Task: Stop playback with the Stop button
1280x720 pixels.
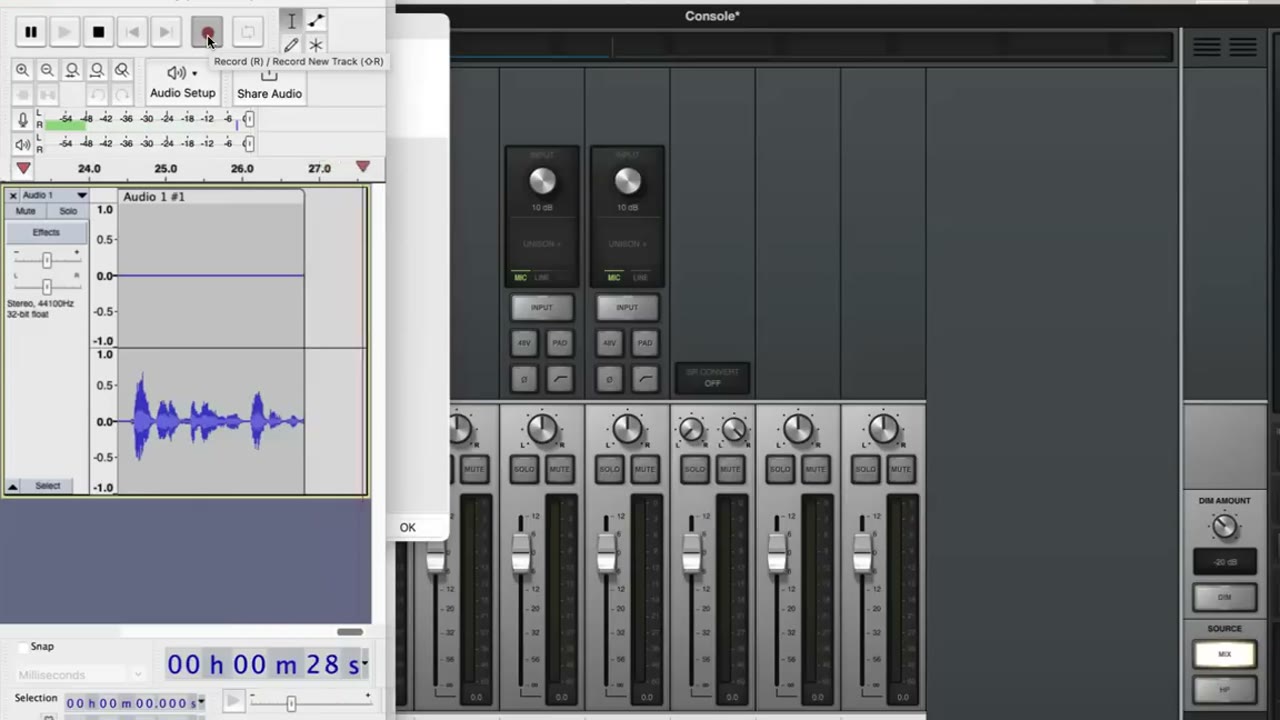Action: [x=98, y=32]
